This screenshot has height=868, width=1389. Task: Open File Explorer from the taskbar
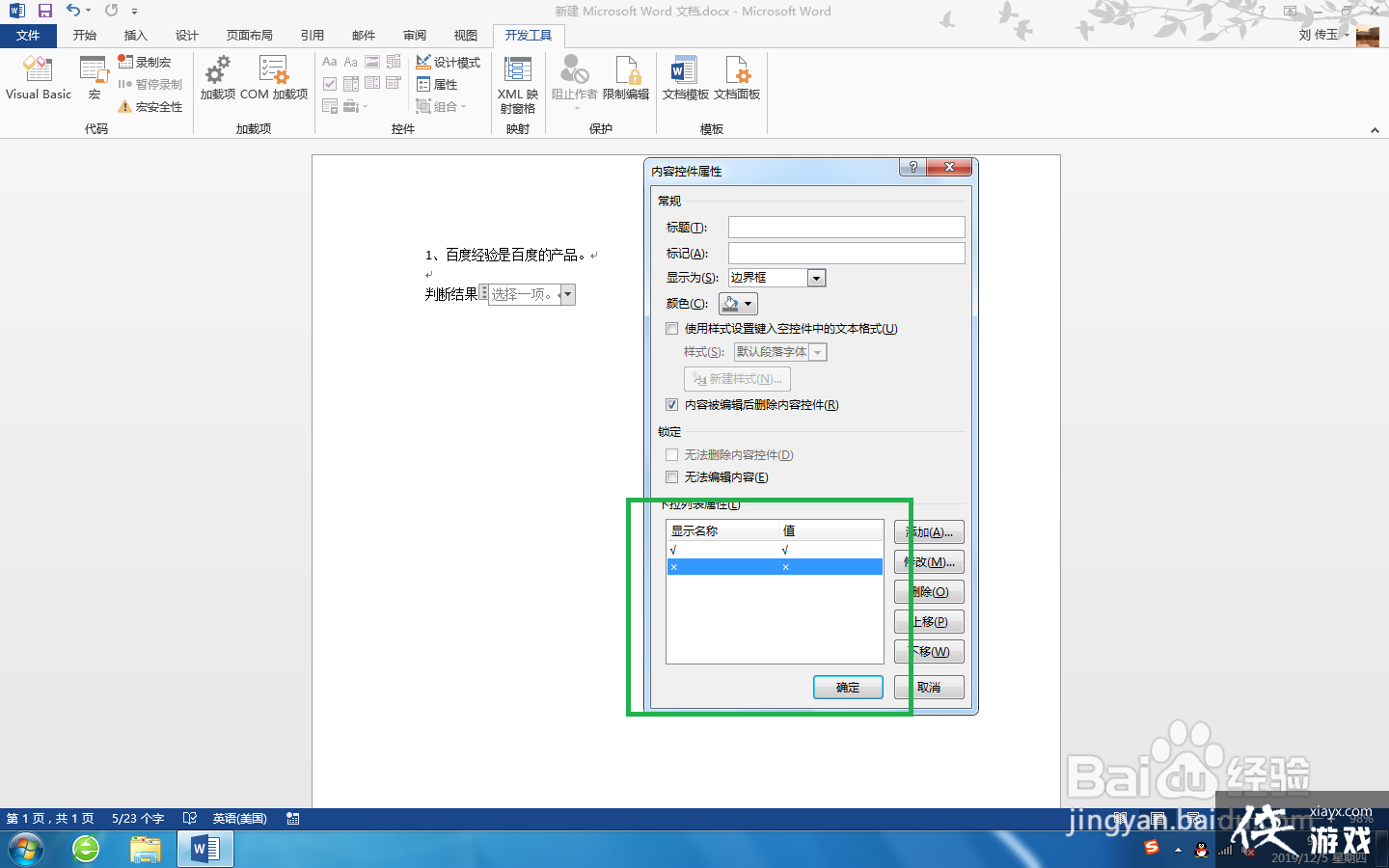pyautogui.click(x=146, y=850)
